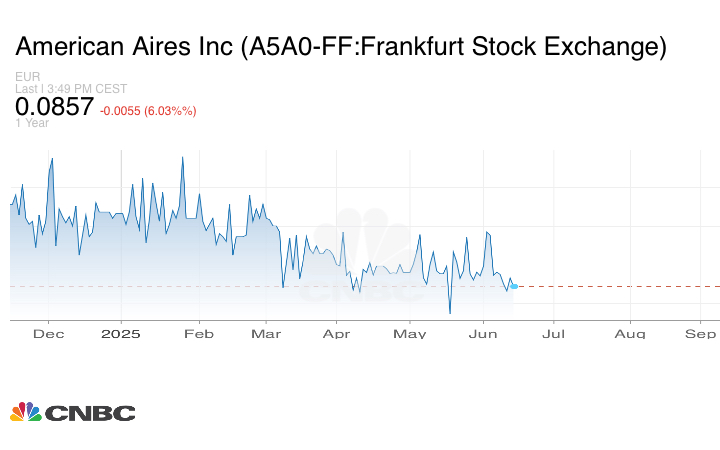Viewport: 720px width, 450px height.
Task: Click the blue endpoint dot on the chart line
Action: 513,286
